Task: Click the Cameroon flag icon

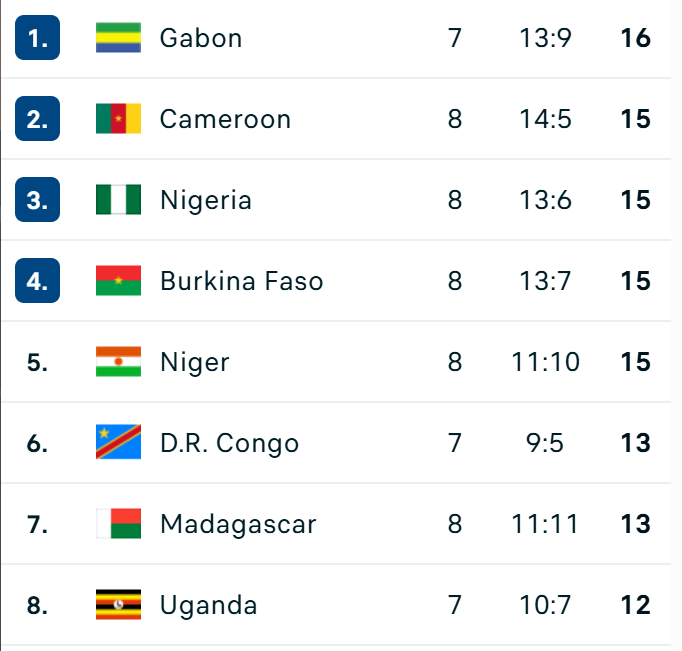Action: coord(118,119)
